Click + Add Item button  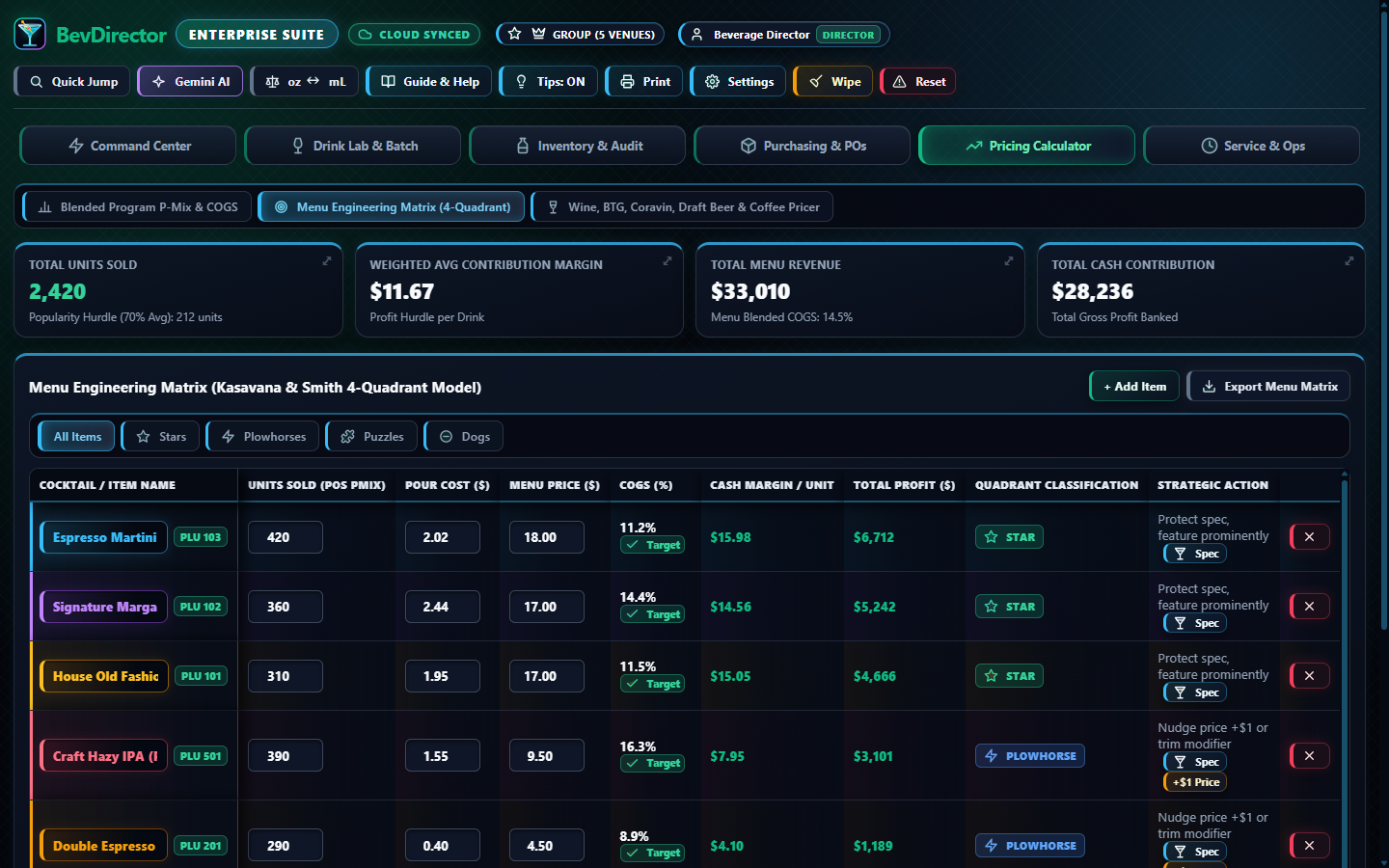[x=1134, y=387]
